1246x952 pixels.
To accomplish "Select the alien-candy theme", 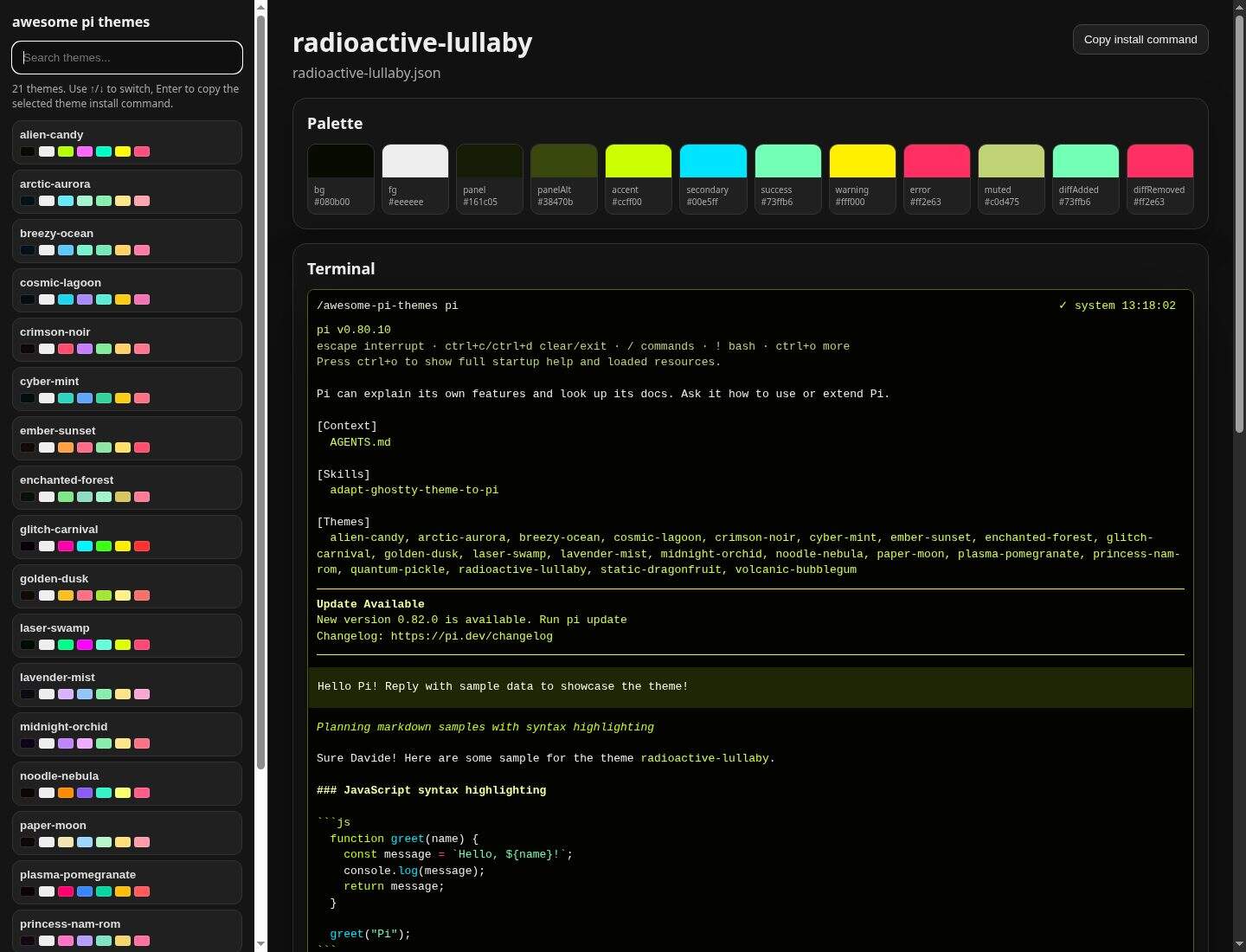I will pos(127,142).
